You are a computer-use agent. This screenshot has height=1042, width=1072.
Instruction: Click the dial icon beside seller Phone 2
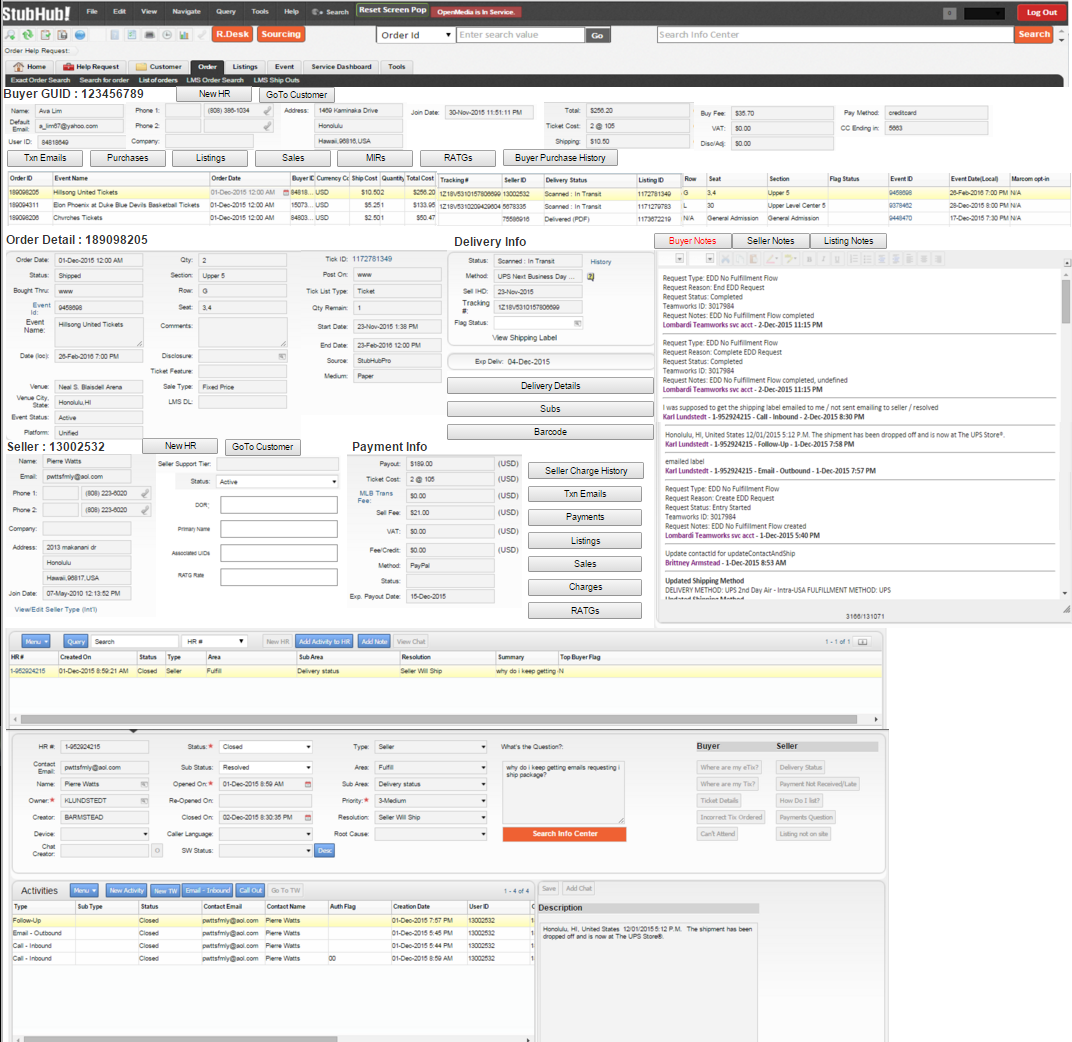pyautogui.click(x=145, y=510)
